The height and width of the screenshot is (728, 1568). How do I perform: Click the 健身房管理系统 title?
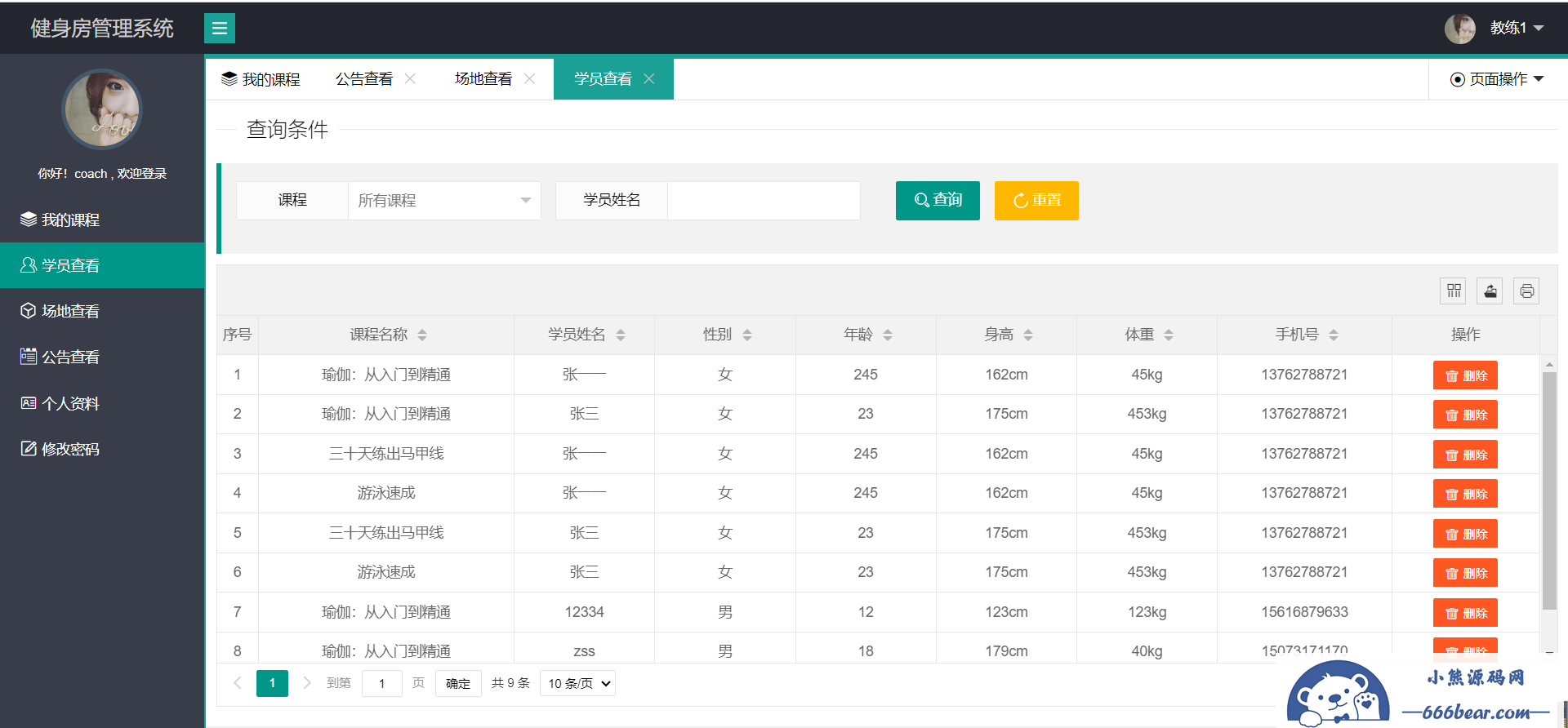[102, 29]
